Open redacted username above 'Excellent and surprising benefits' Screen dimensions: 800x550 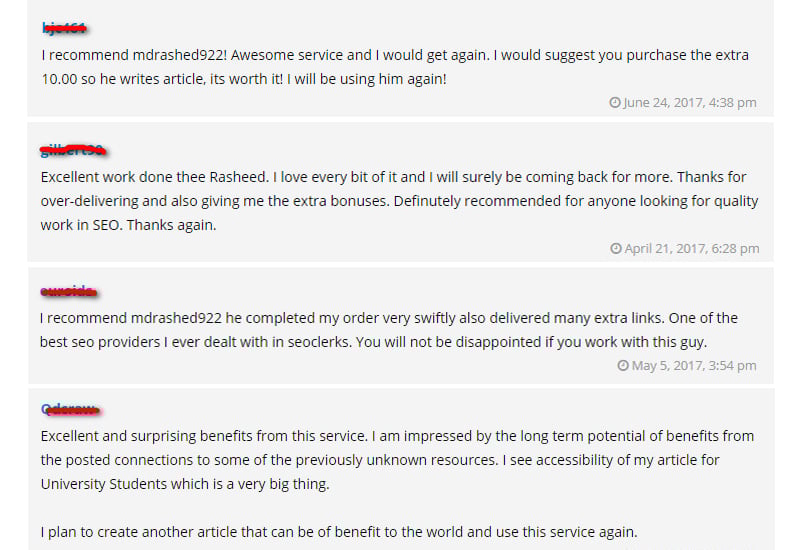(70, 409)
